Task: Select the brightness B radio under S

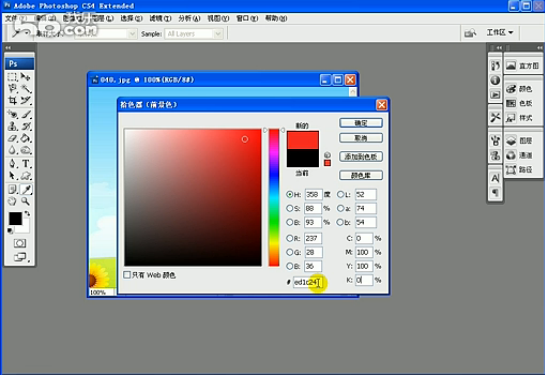Action: (289, 222)
